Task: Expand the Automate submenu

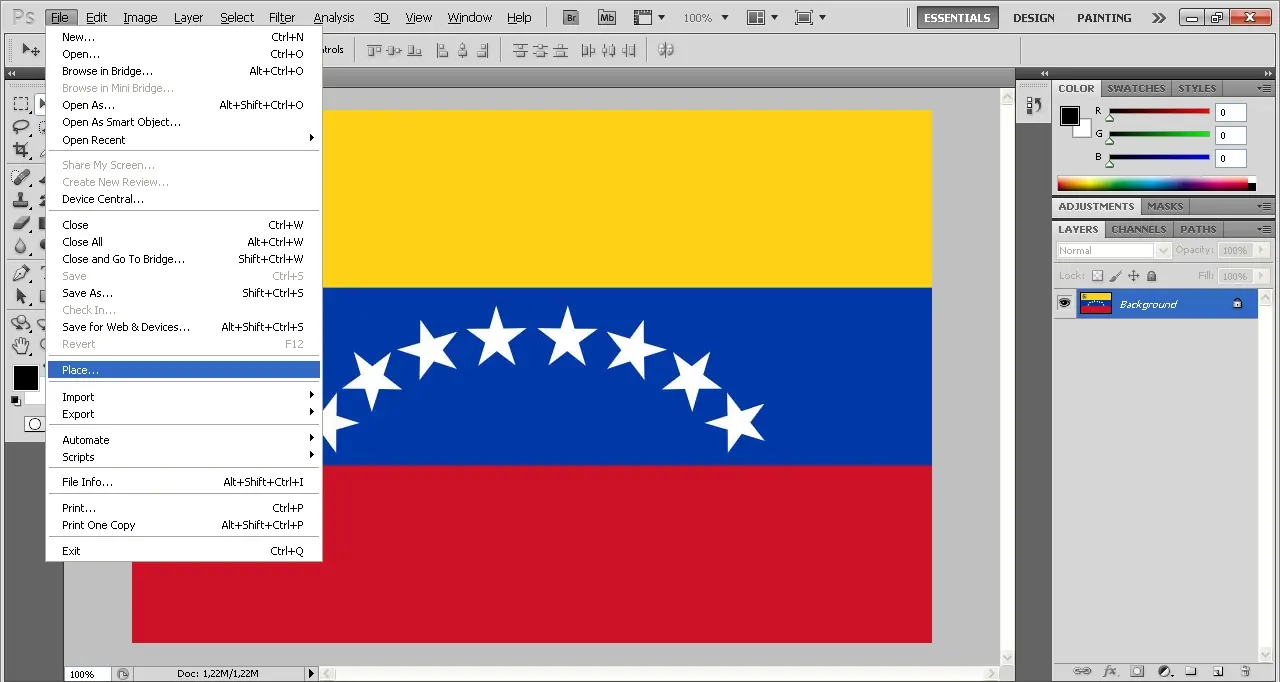Action: click(184, 440)
